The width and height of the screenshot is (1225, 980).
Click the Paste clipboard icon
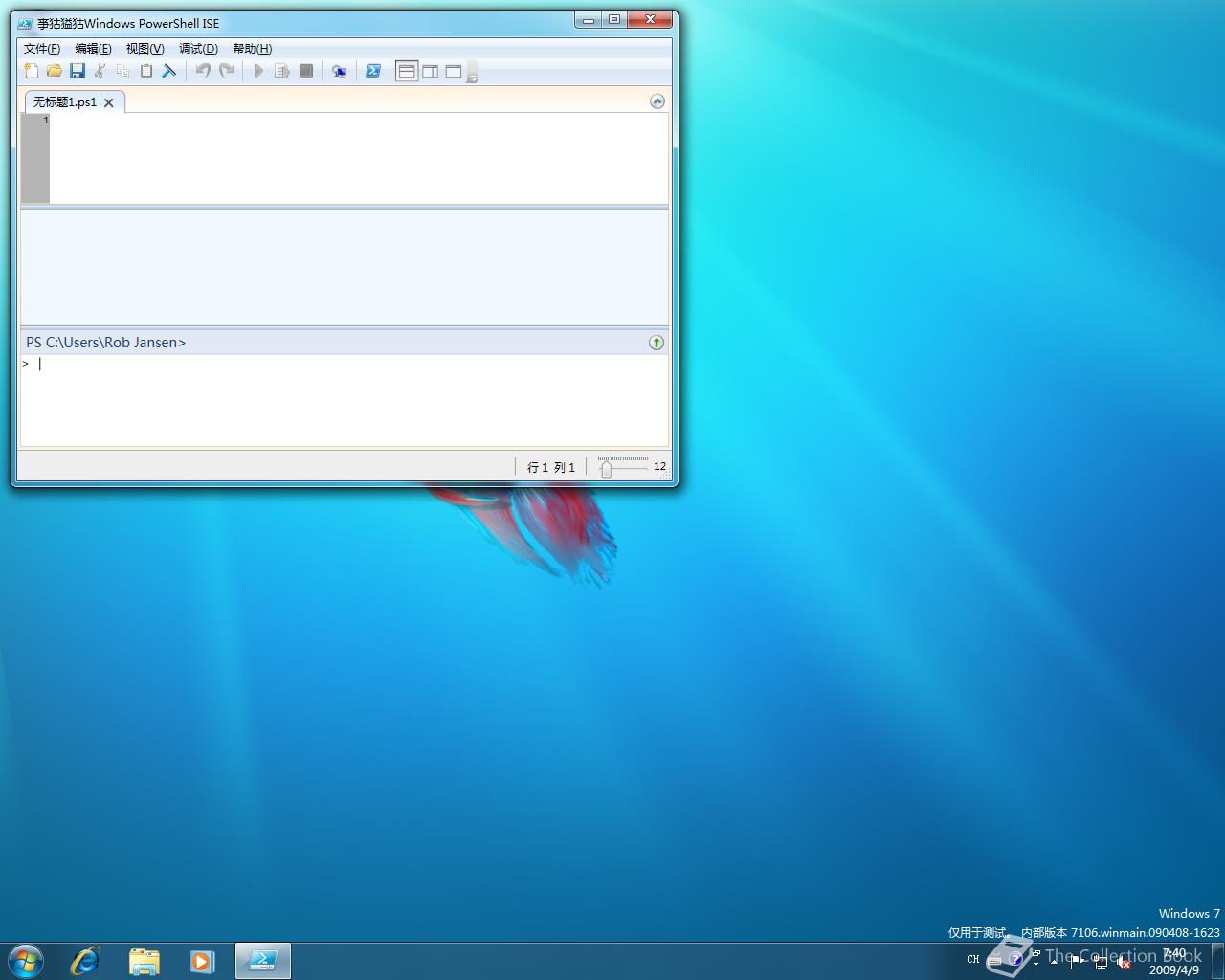click(x=146, y=71)
